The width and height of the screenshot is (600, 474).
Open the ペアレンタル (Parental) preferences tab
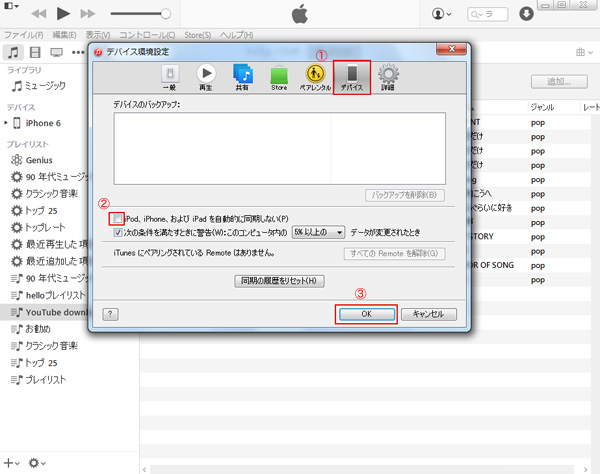coord(315,78)
